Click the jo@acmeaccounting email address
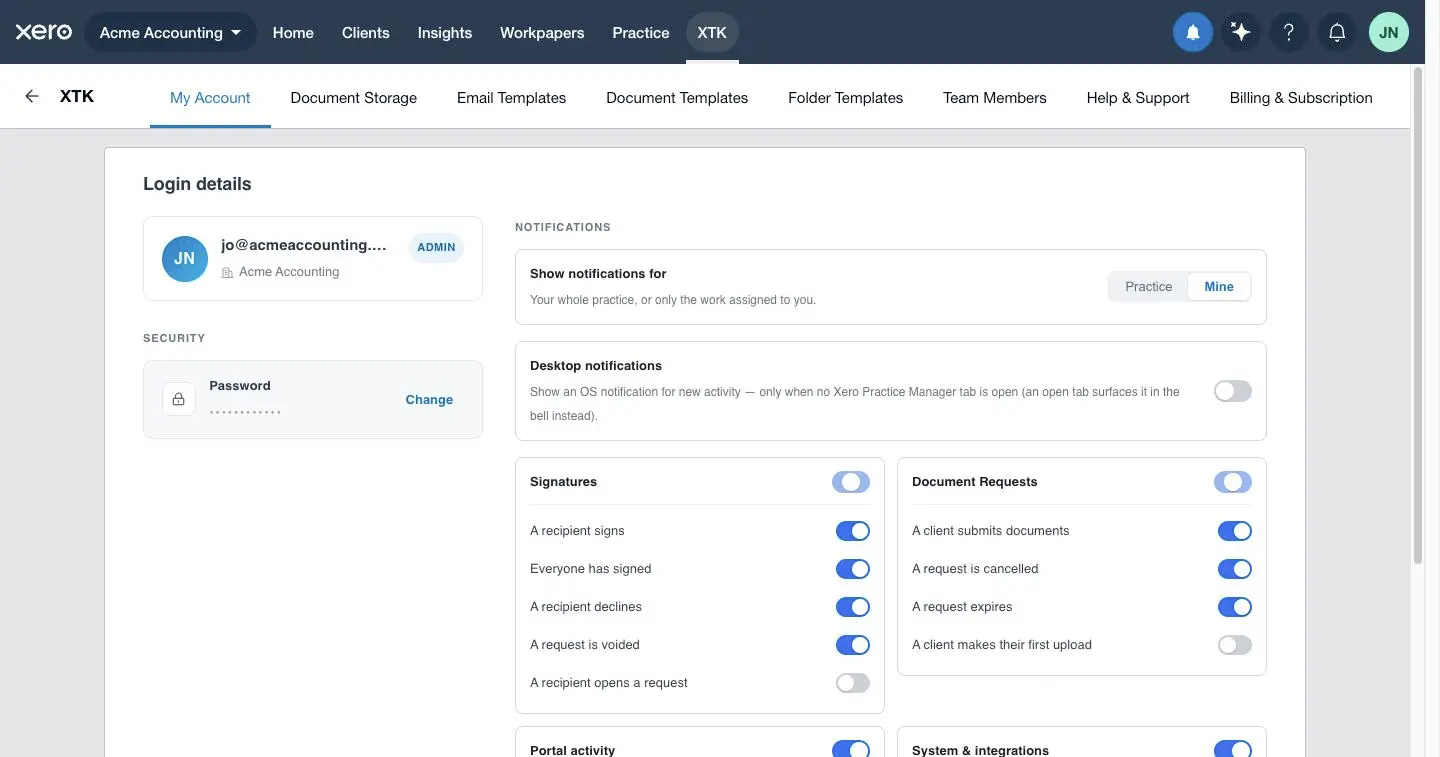The width and height of the screenshot is (1440, 757). coord(304,245)
